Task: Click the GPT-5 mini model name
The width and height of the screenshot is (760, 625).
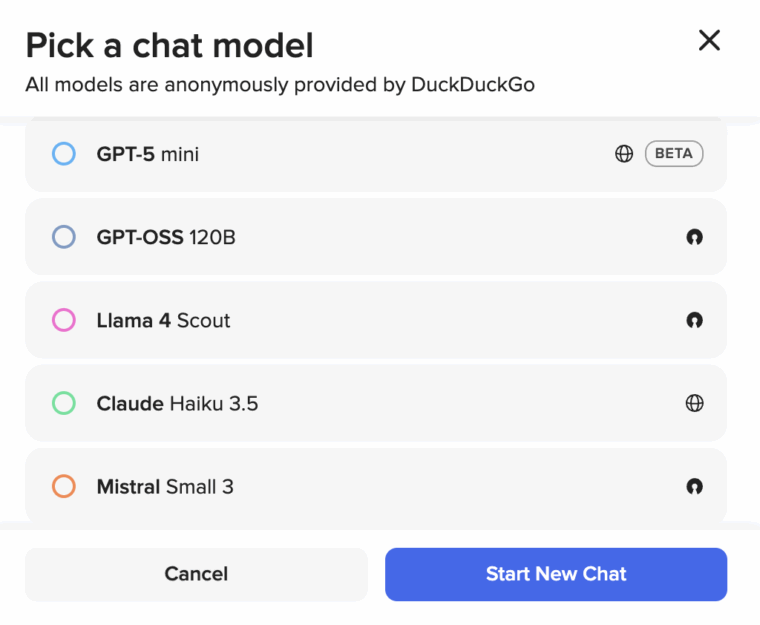Action: point(148,154)
